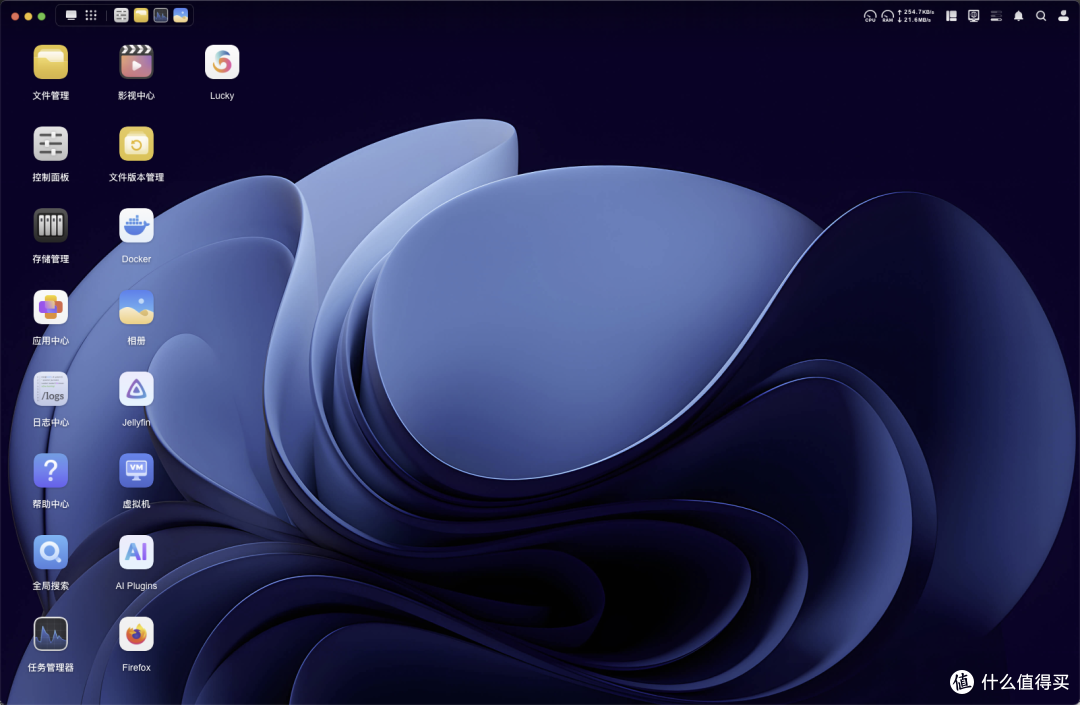The height and width of the screenshot is (705, 1080).
Task: Open the Lucky app icon
Action: (222, 63)
